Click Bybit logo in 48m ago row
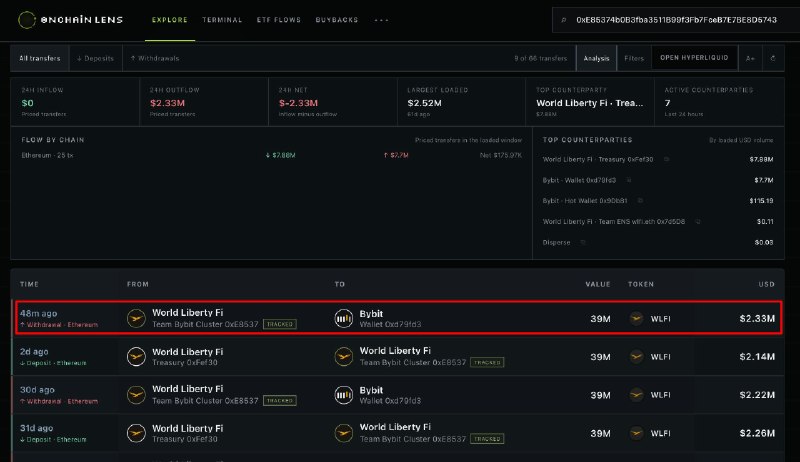800x462 pixels. (343, 318)
